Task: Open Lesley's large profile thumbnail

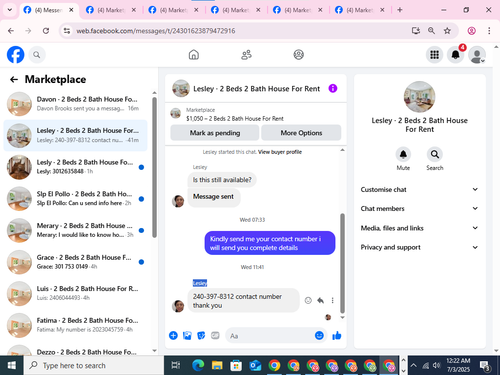Action: (x=419, y=97)
